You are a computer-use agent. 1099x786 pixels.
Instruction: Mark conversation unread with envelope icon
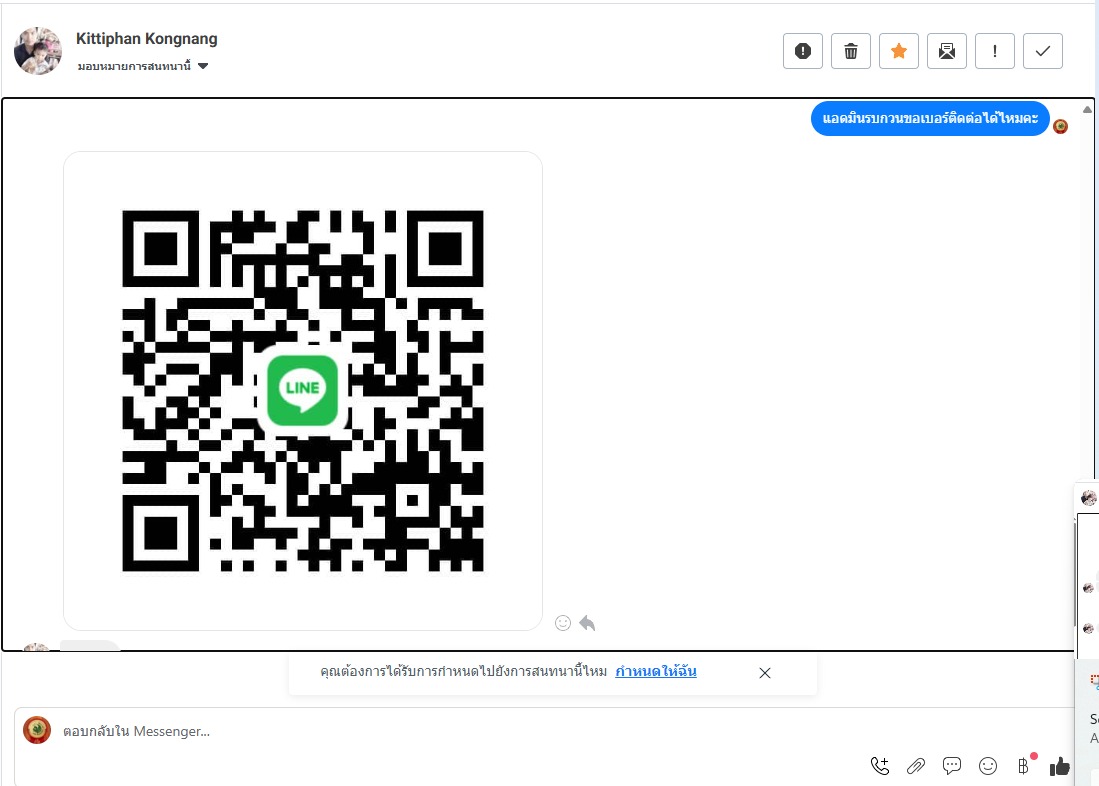click(946, 50)
